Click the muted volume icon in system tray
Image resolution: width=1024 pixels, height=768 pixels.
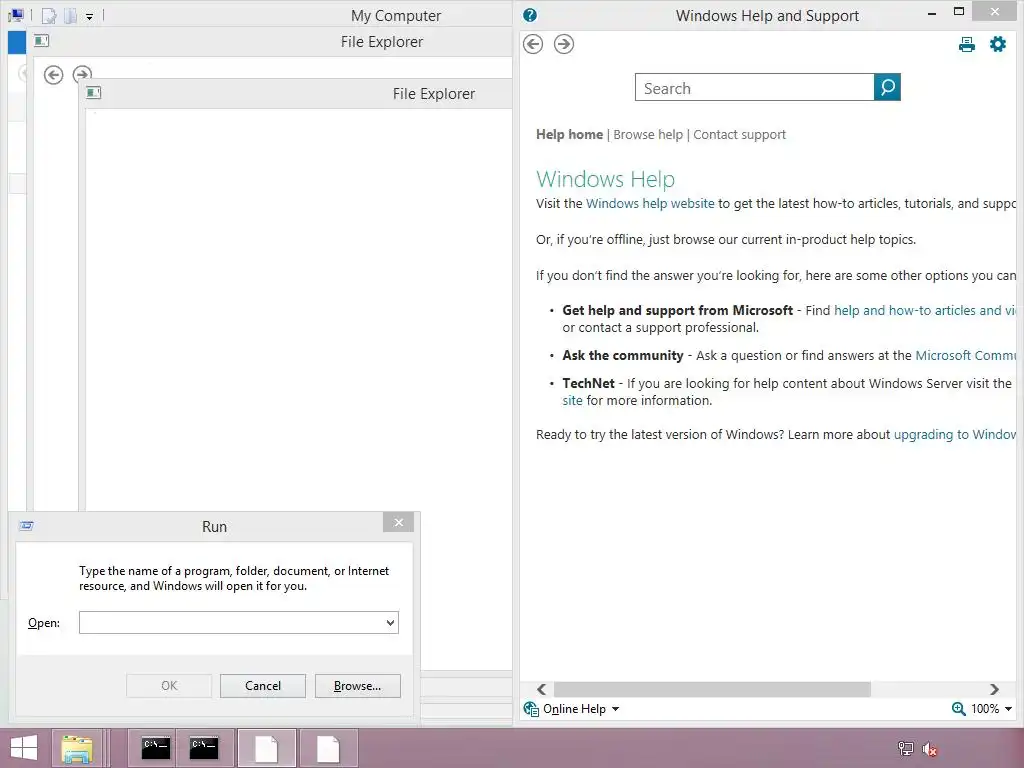point(930,748)
